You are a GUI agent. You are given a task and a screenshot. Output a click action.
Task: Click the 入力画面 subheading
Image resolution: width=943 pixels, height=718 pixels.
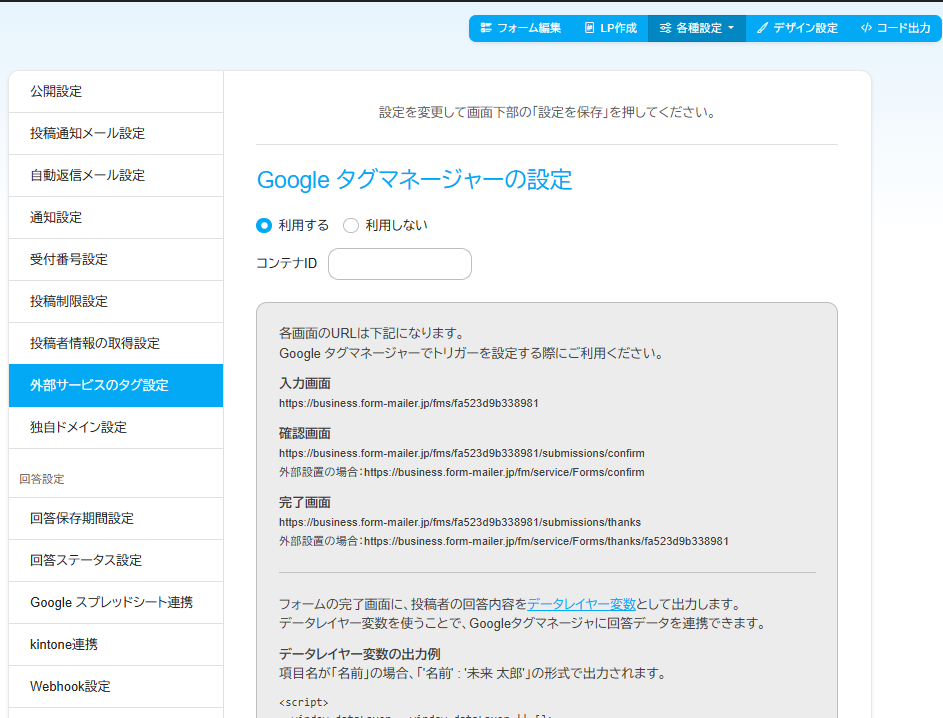(305, 384)
